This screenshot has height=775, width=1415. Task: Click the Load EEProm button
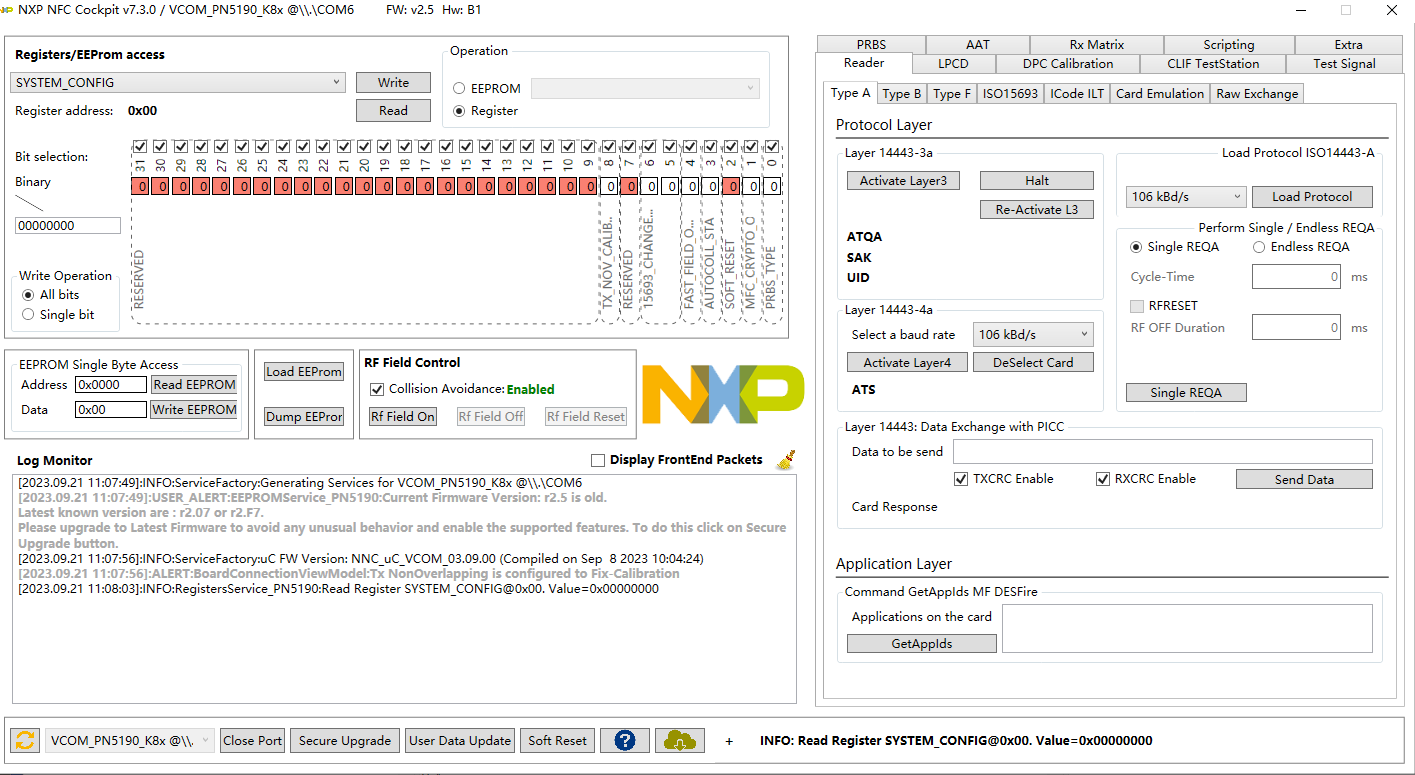click(x=304, y=371)
